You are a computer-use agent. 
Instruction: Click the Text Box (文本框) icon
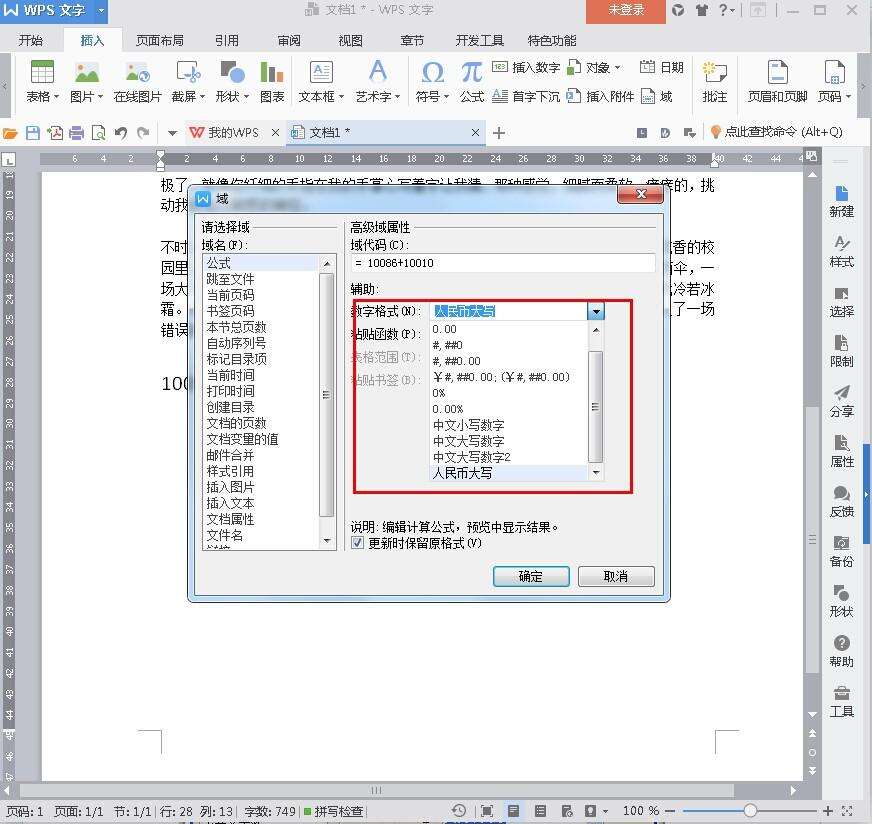click(x=321, y=73)
